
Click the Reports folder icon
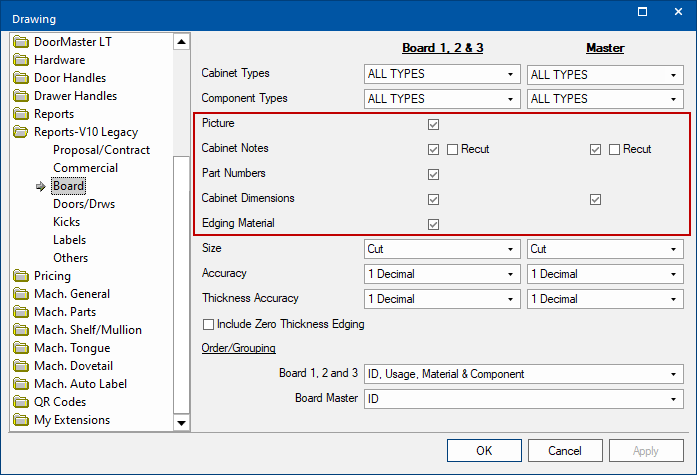20,114
